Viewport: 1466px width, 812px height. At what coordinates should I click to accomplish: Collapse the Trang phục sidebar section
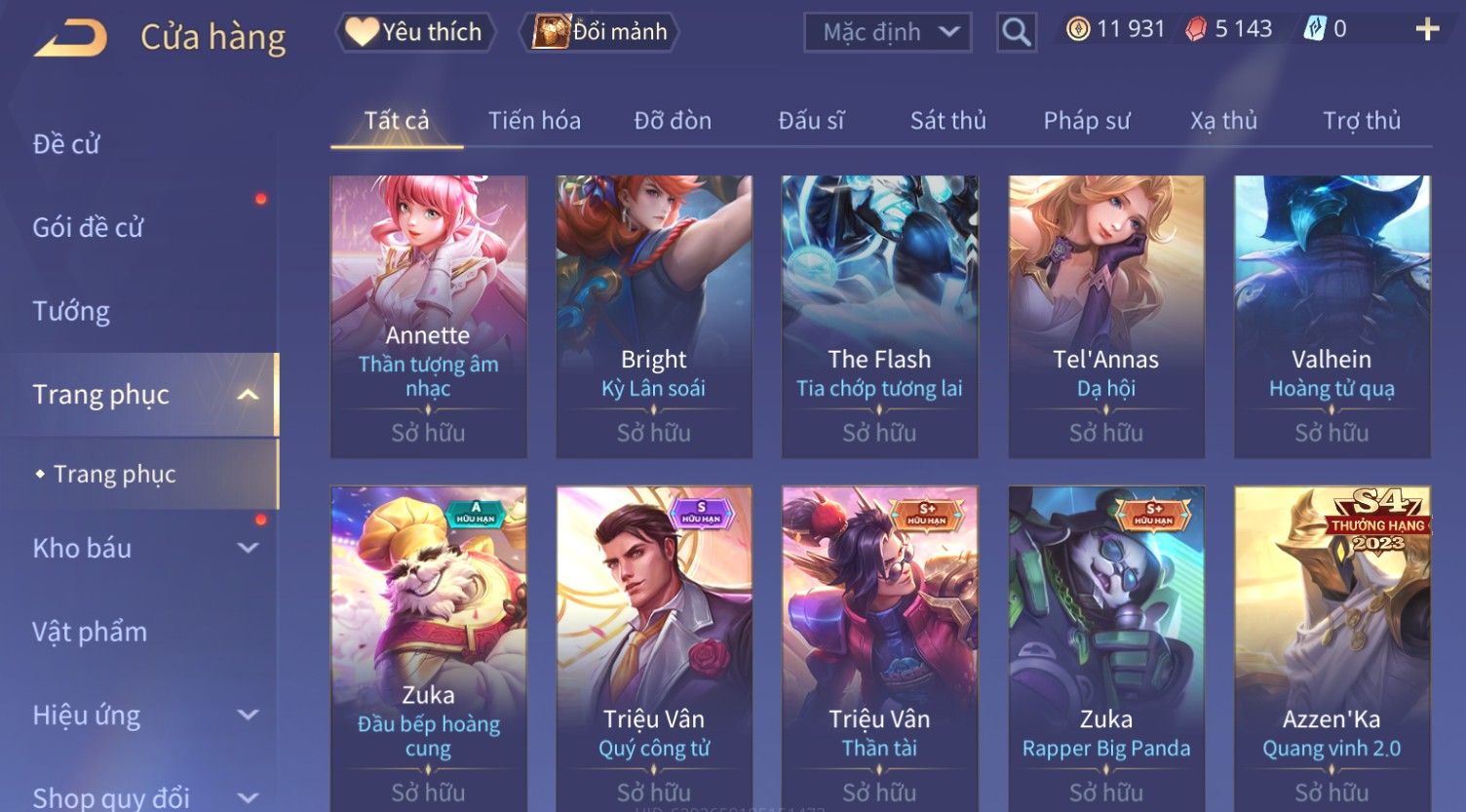(248, 395)
